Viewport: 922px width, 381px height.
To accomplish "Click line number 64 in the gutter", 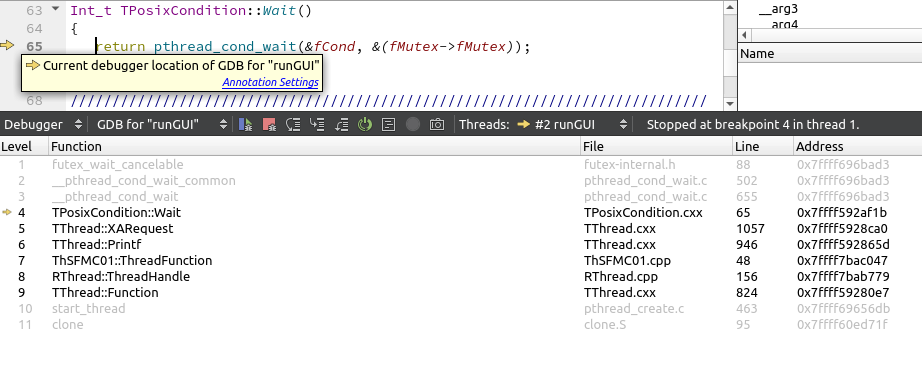I will coord(35,28).
